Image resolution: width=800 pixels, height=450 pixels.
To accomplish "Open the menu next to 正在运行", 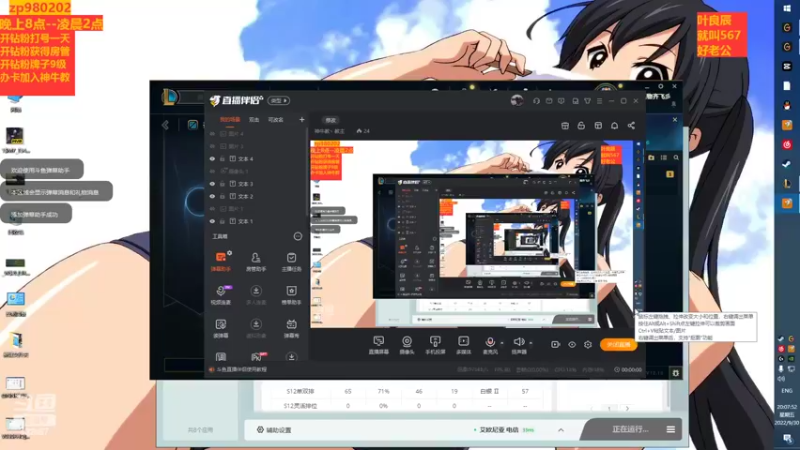I will point(671,430).
